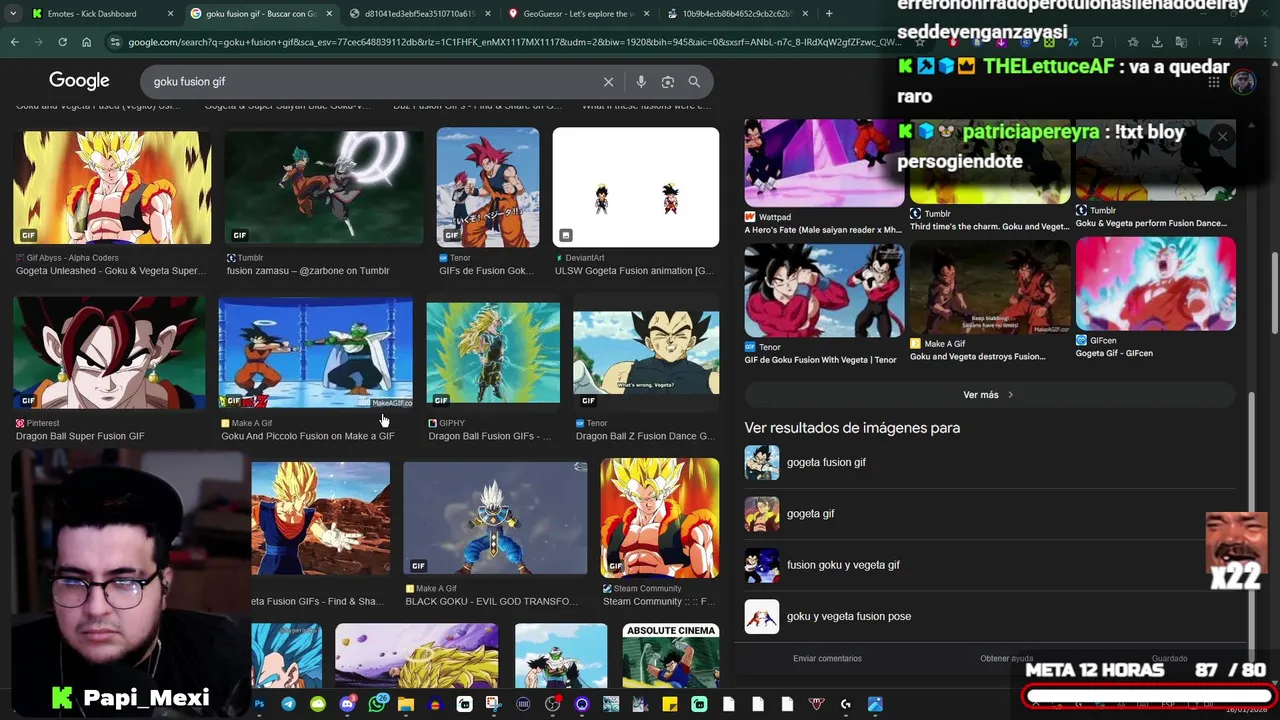Switch to the GeoGuessr tab
Viewport: 1280px width, 720px height.
click(578, 14)
